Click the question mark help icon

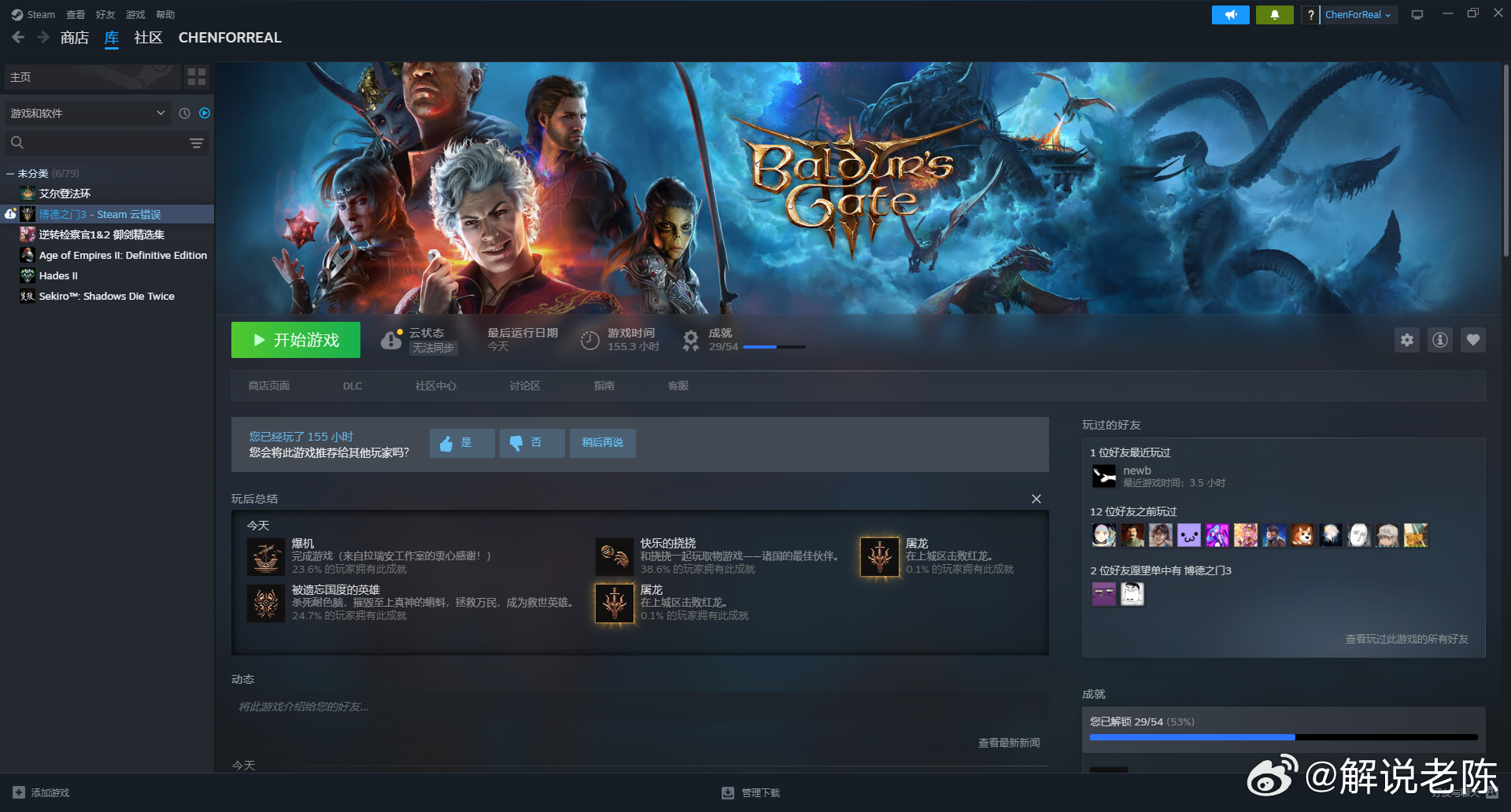(1310, 15)
